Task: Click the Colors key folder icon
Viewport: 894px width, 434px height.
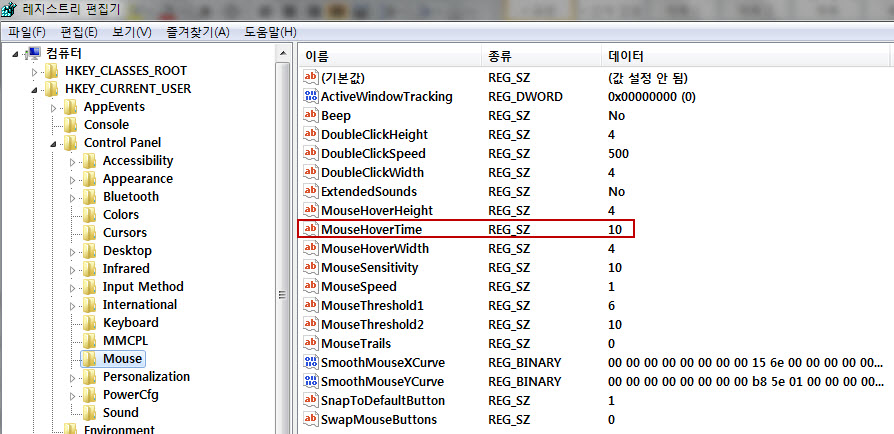Action: [89, 215]
